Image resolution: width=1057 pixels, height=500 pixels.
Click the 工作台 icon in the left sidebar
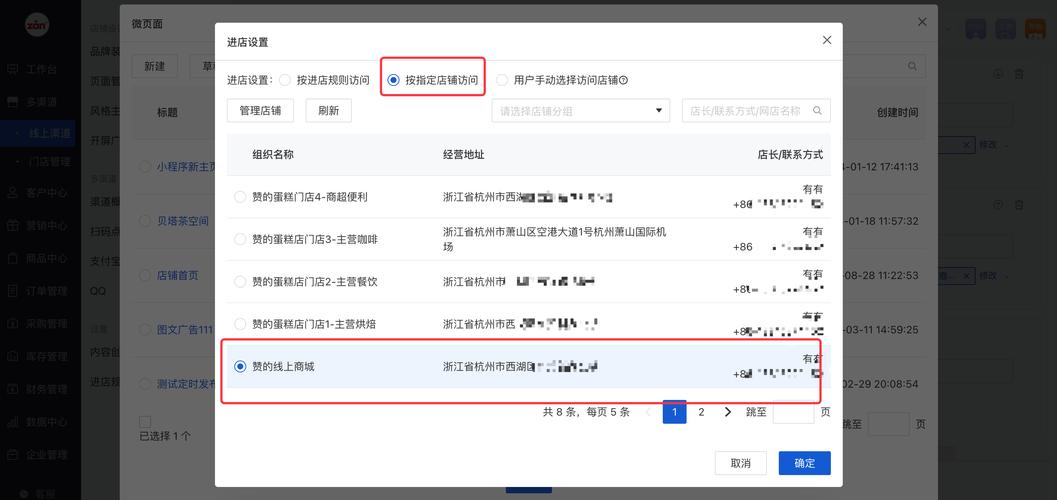[12, 70]
